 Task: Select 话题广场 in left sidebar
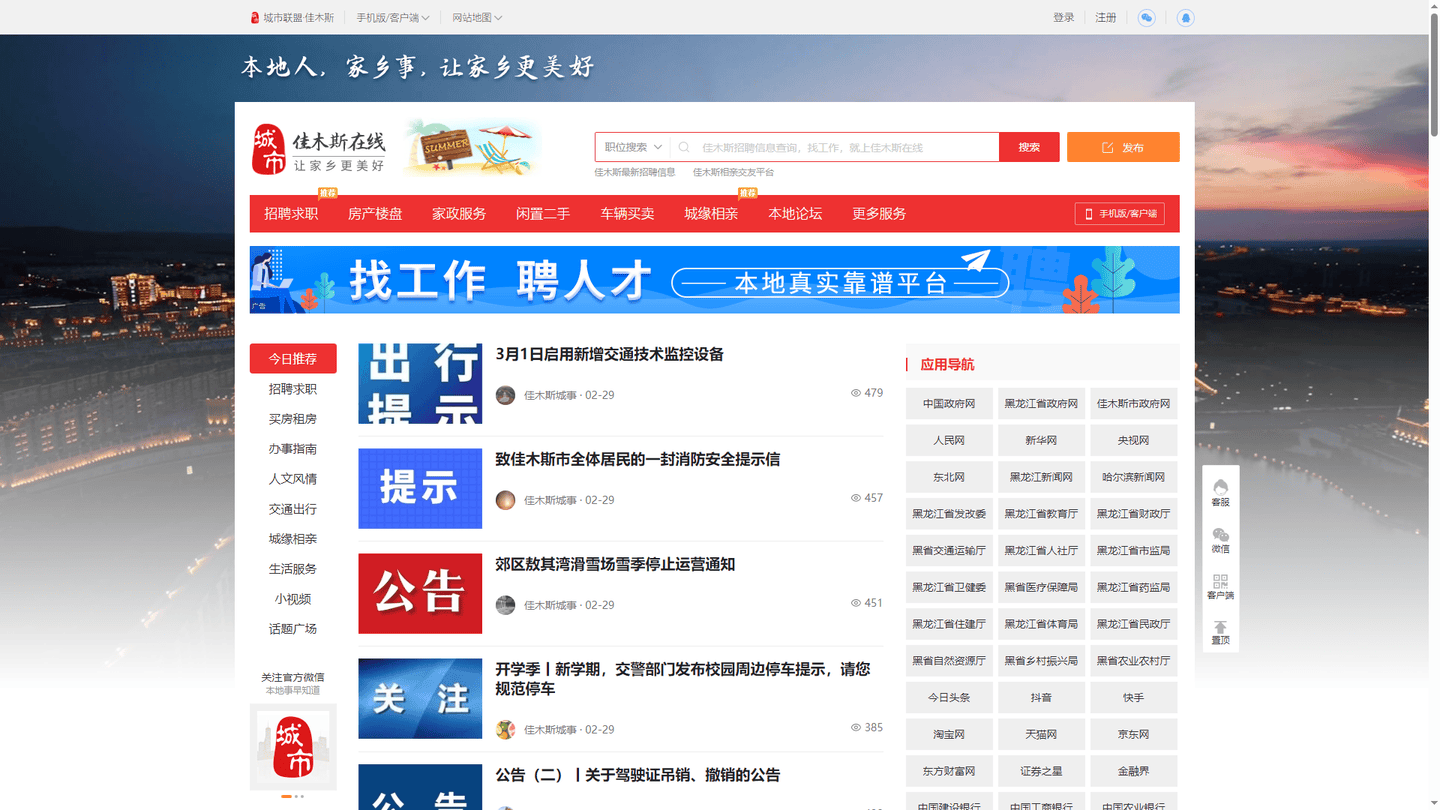pos(293,629)
